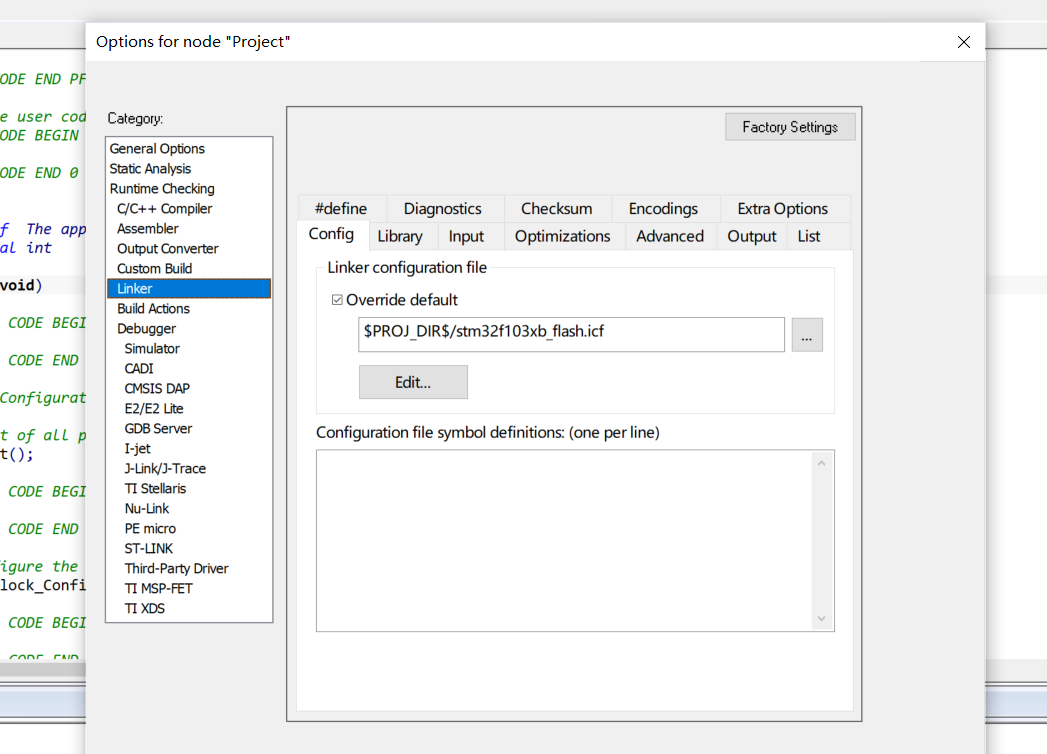Open the Checksum tab
1047x754 pixels.
tap(556, 209)
